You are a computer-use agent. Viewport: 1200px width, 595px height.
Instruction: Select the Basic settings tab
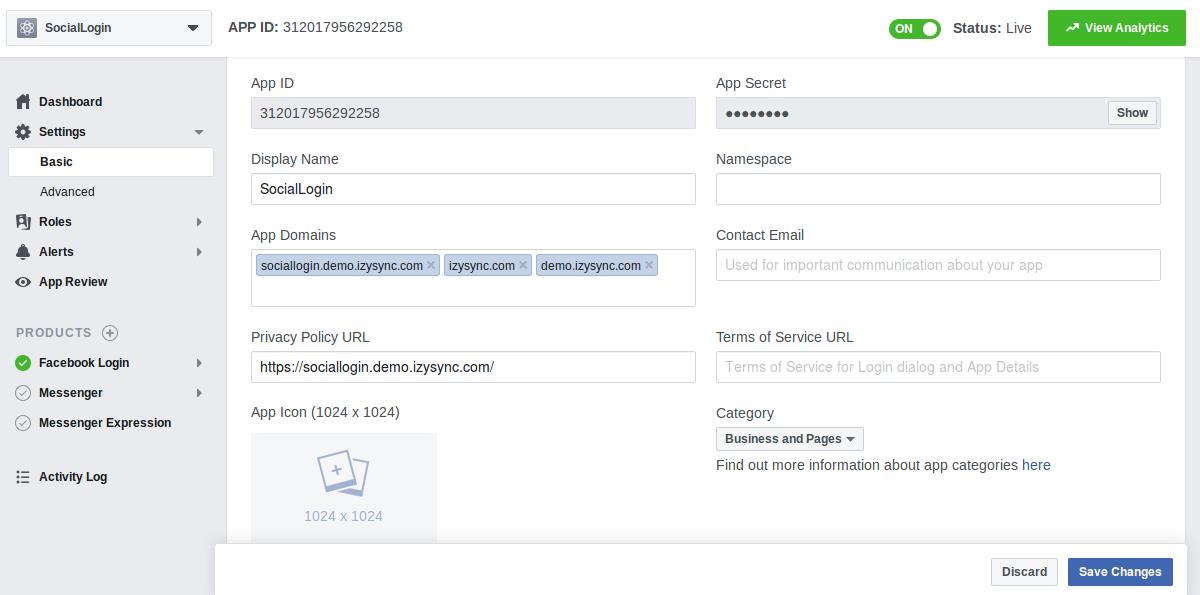pos(111,162)
